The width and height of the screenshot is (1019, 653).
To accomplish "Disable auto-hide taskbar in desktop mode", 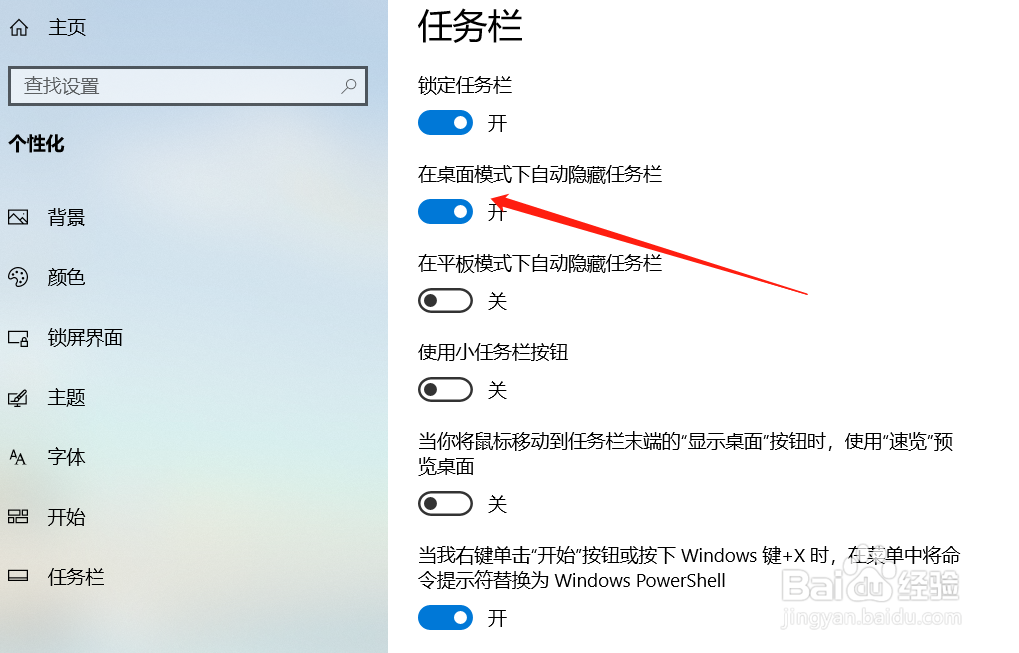I will tap(445, 211).
